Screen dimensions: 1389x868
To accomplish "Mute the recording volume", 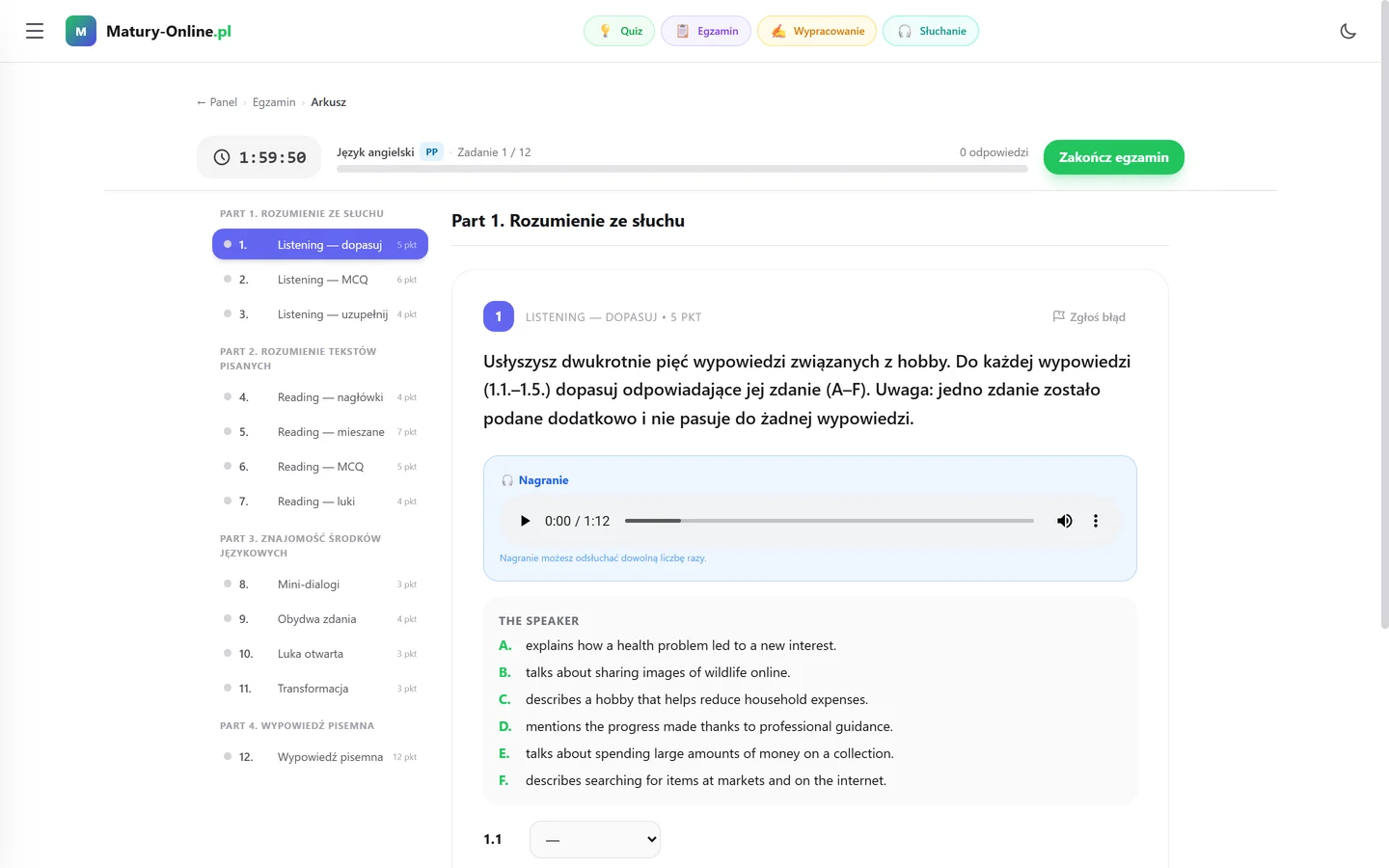I will tap(1065, 521).
